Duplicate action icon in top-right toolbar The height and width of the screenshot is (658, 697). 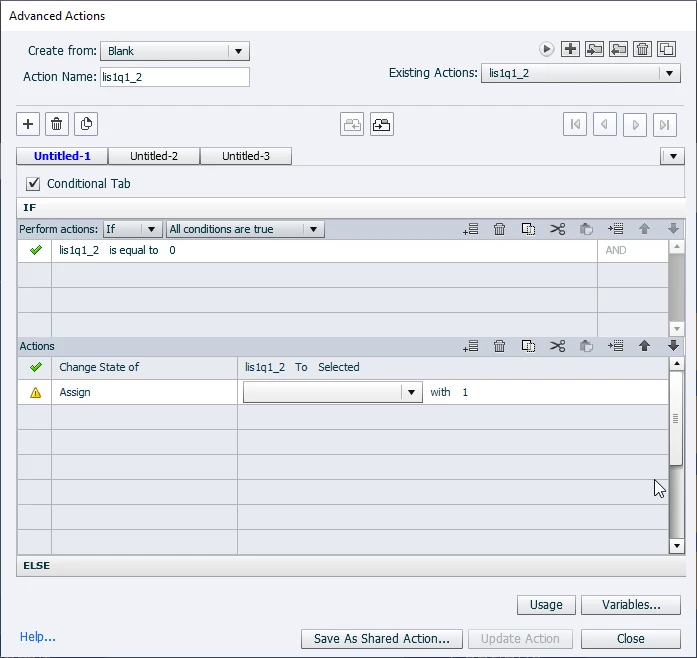point(666,49)
